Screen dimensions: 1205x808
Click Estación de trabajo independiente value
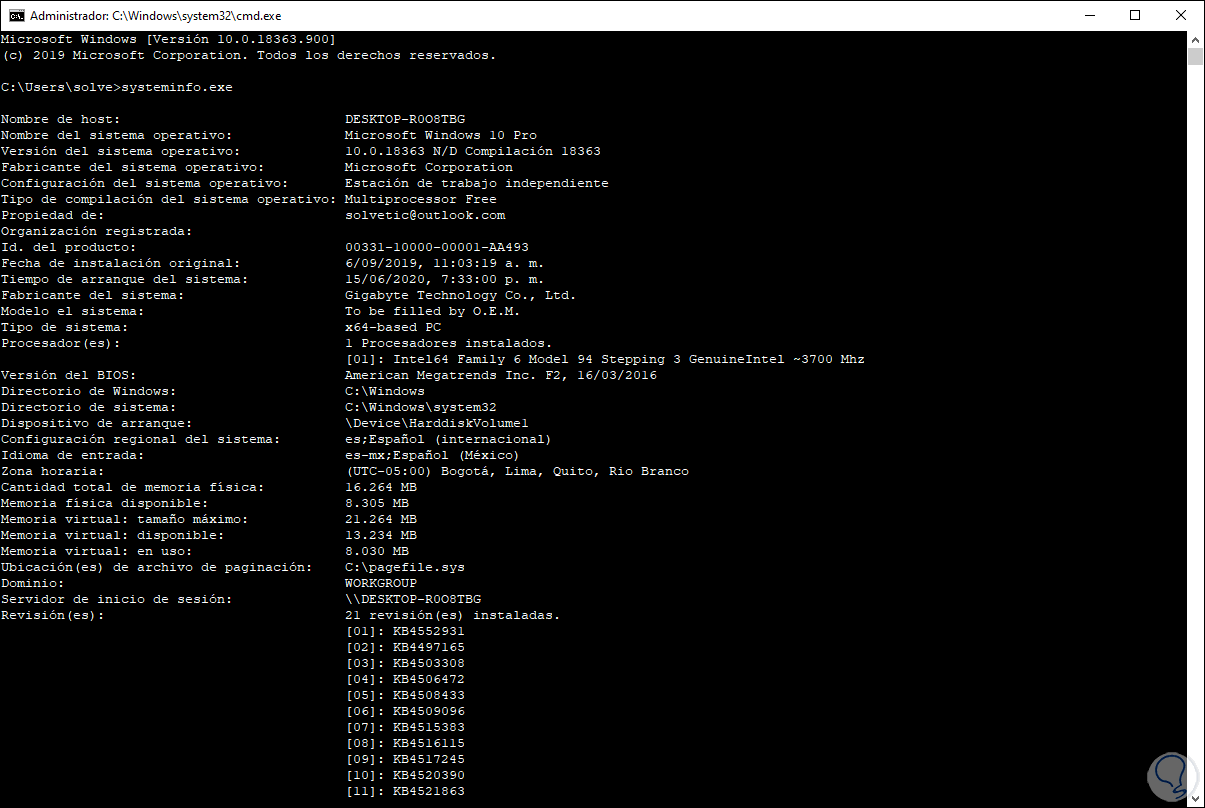click(x=477, y=183)
